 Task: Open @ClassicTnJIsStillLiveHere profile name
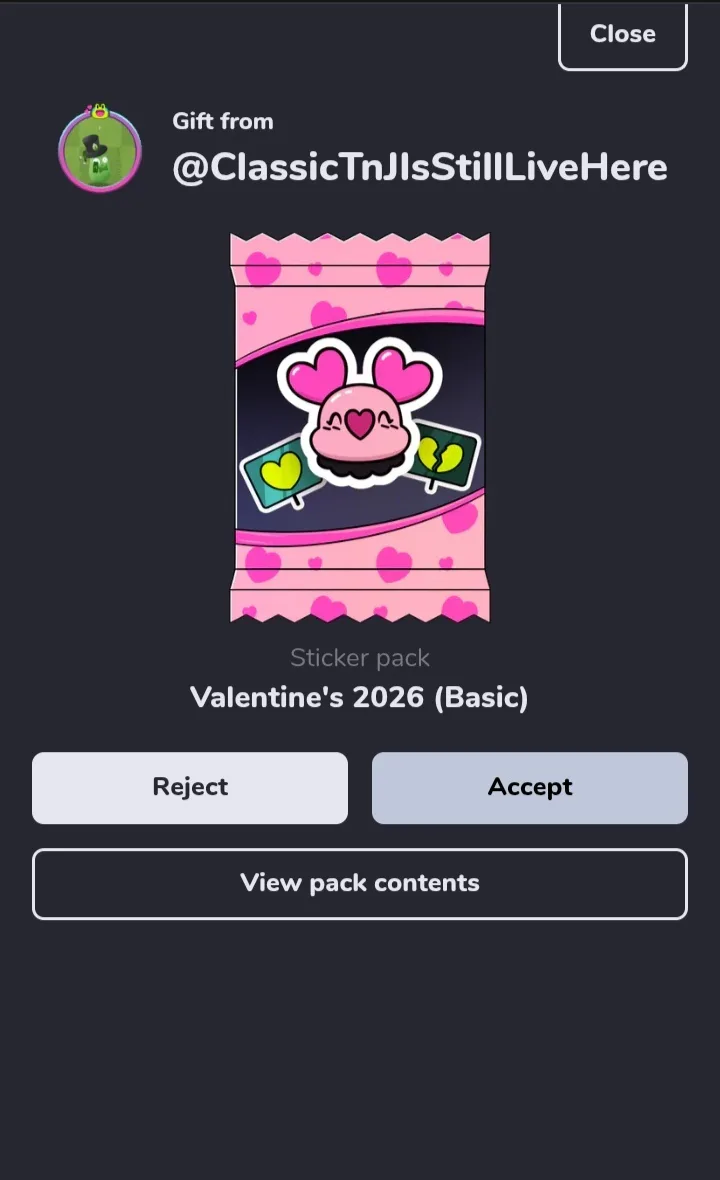coord(420,167)
